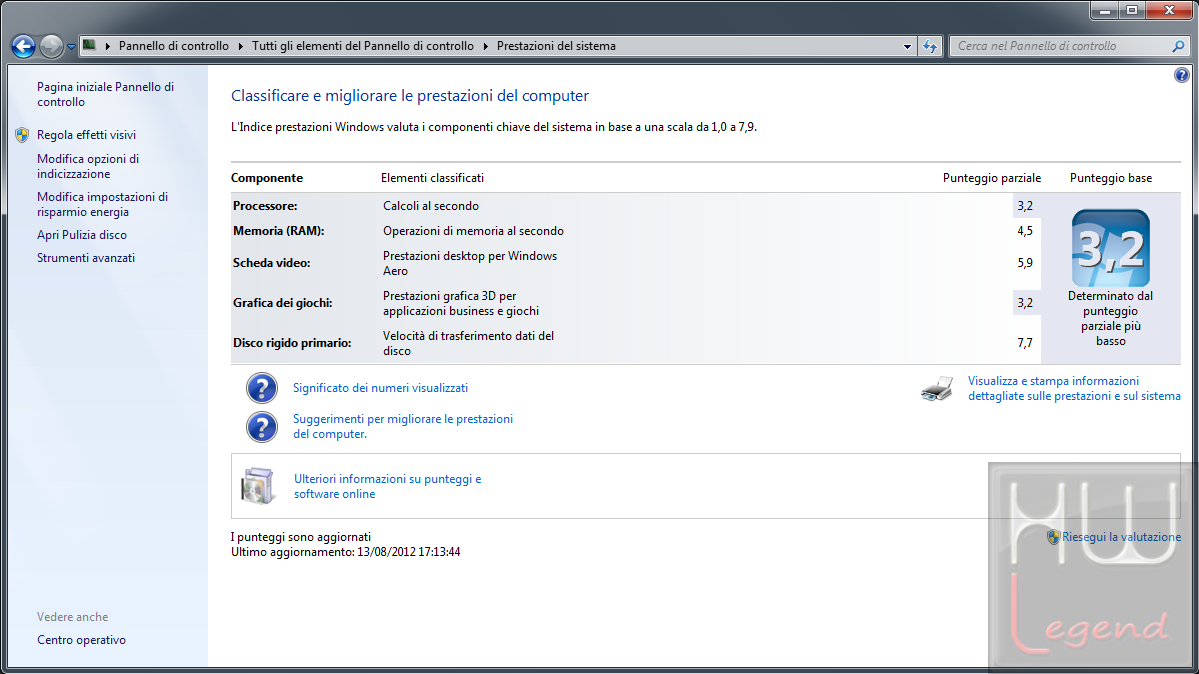1199x674 pixels.
Task: Click Ultimo aggiornamento date text
Action: pyautogui.click(x=346, y=552)
